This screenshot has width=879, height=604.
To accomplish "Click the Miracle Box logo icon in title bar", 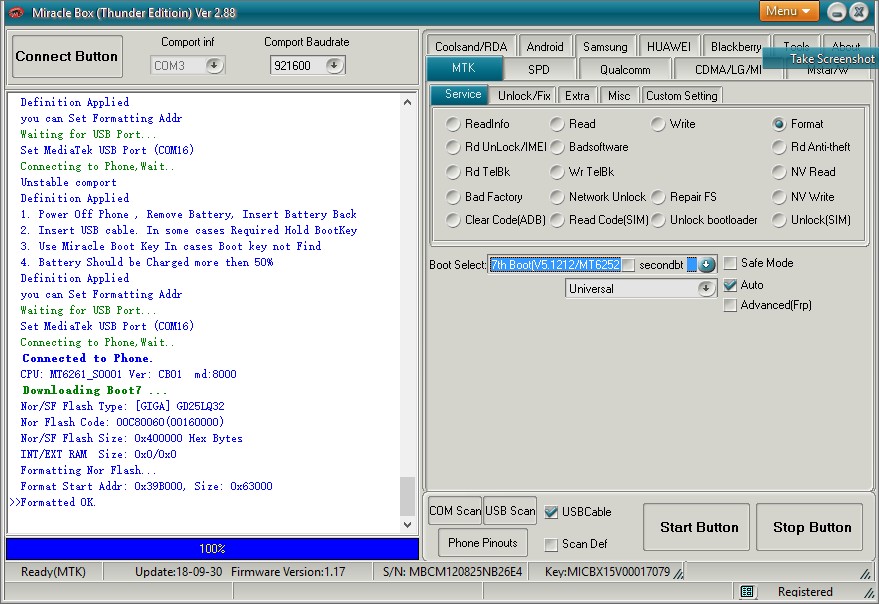I will 16,12.
